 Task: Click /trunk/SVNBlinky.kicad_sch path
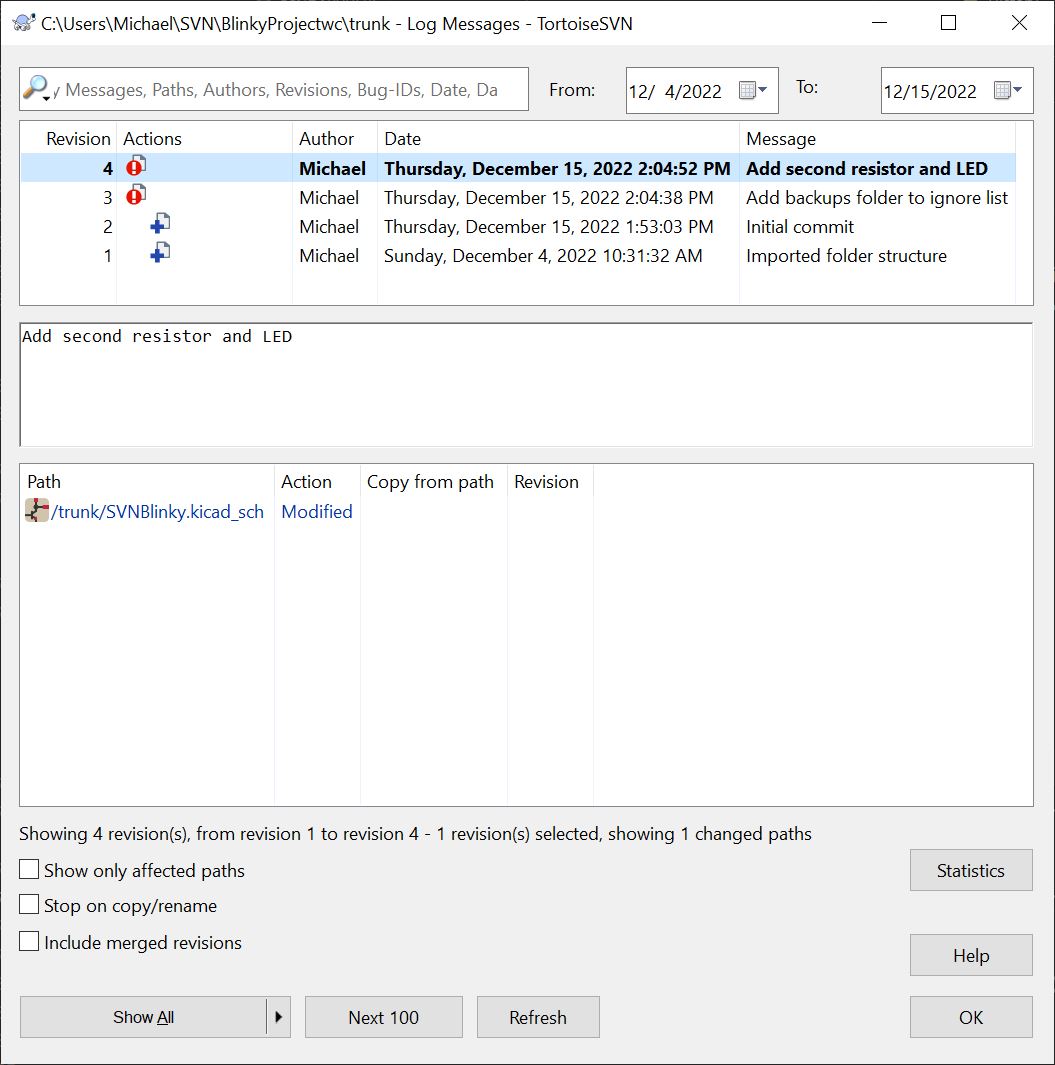tap(158, 511)
